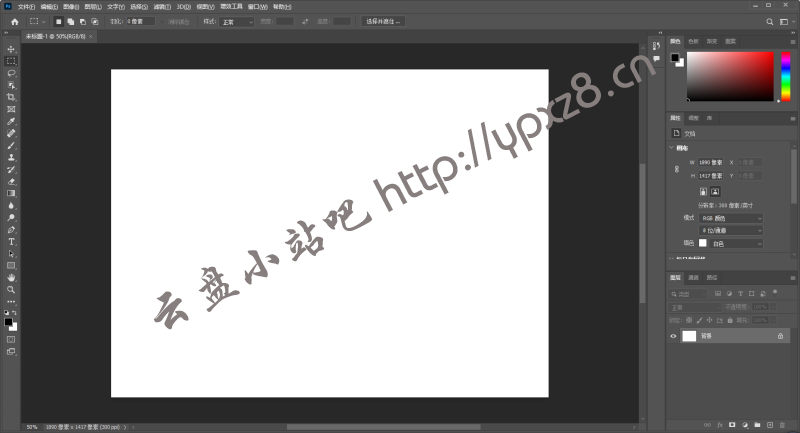Viewport: 800px width, 433px height.
Task: Select the Eyedropper tool
Action: 11,121
